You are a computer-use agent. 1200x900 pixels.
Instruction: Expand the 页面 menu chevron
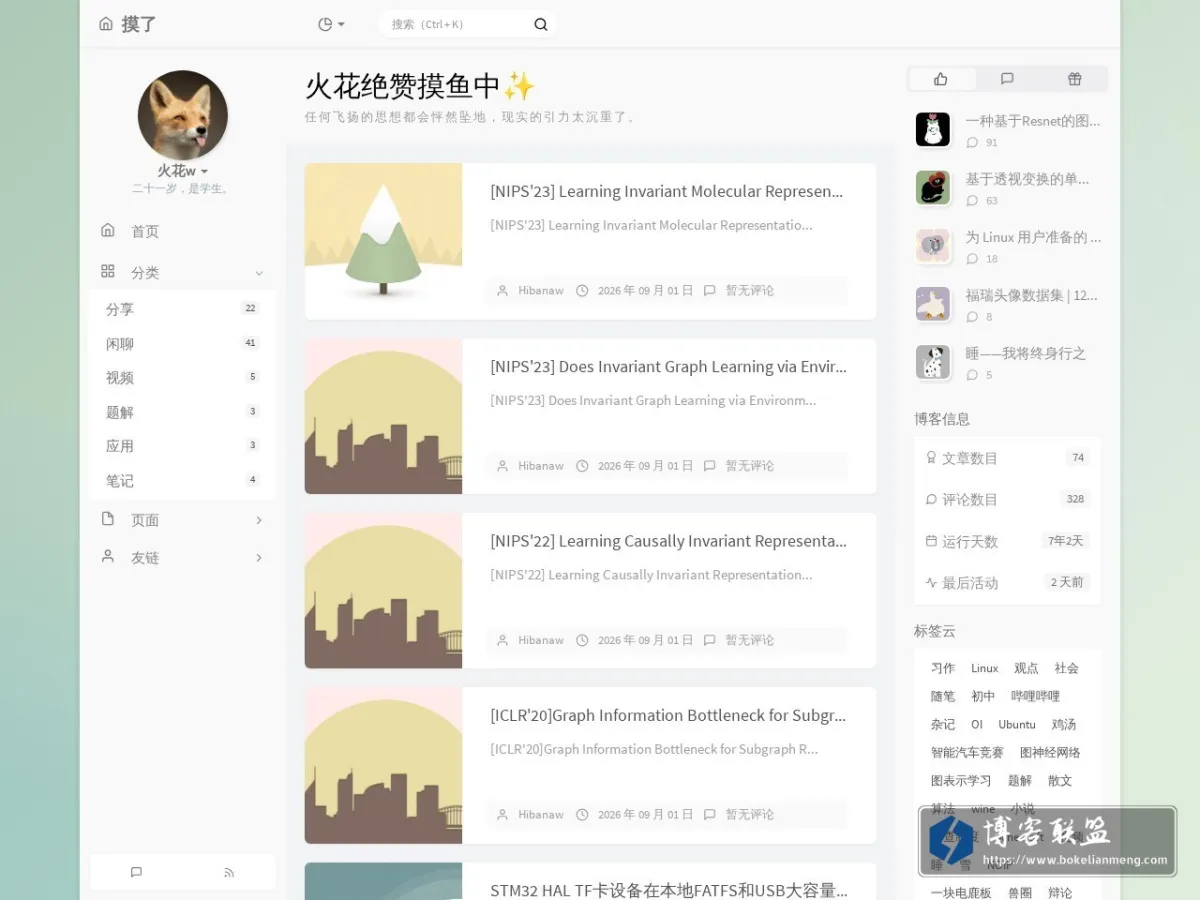click(x=259, y=520)
